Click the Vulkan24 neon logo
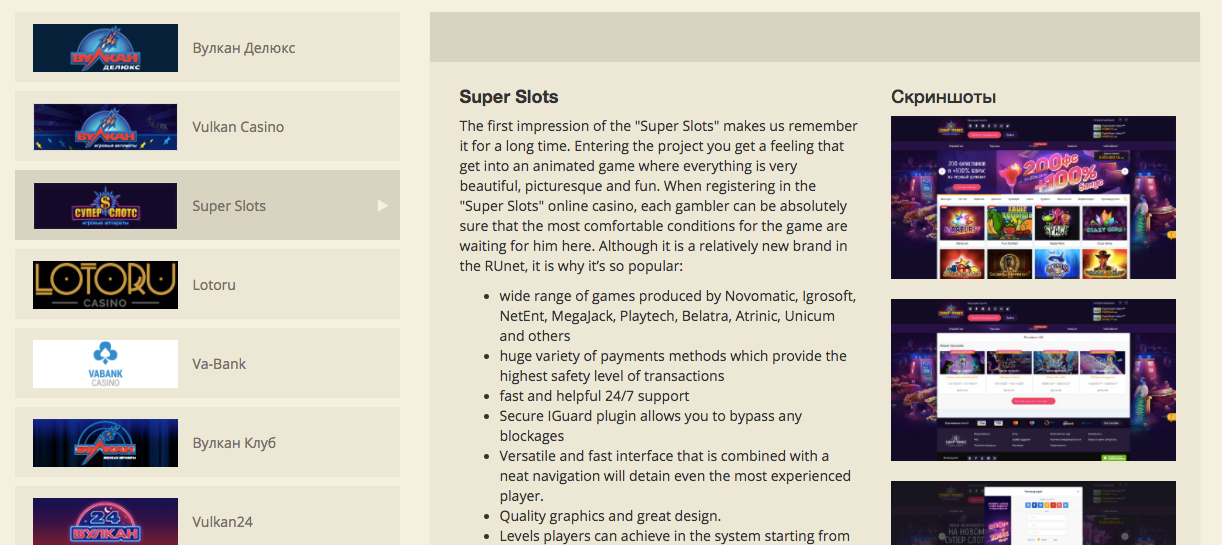Screen dimensions: 1222x545 (x=105, y=521)
